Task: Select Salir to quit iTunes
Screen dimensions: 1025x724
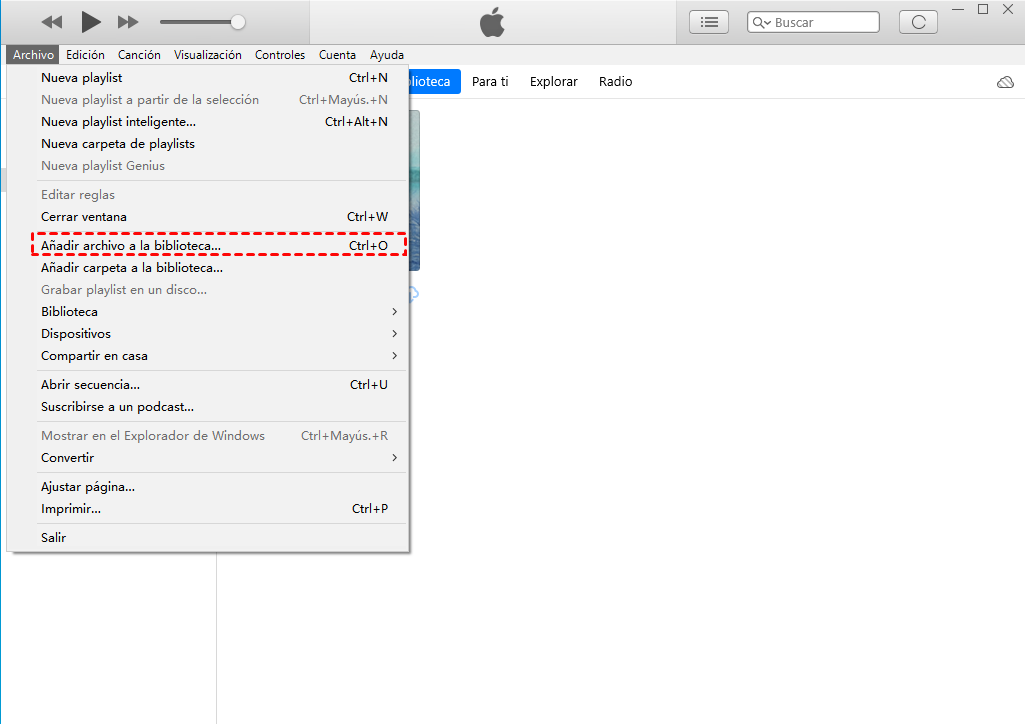Action: [54, 538]
